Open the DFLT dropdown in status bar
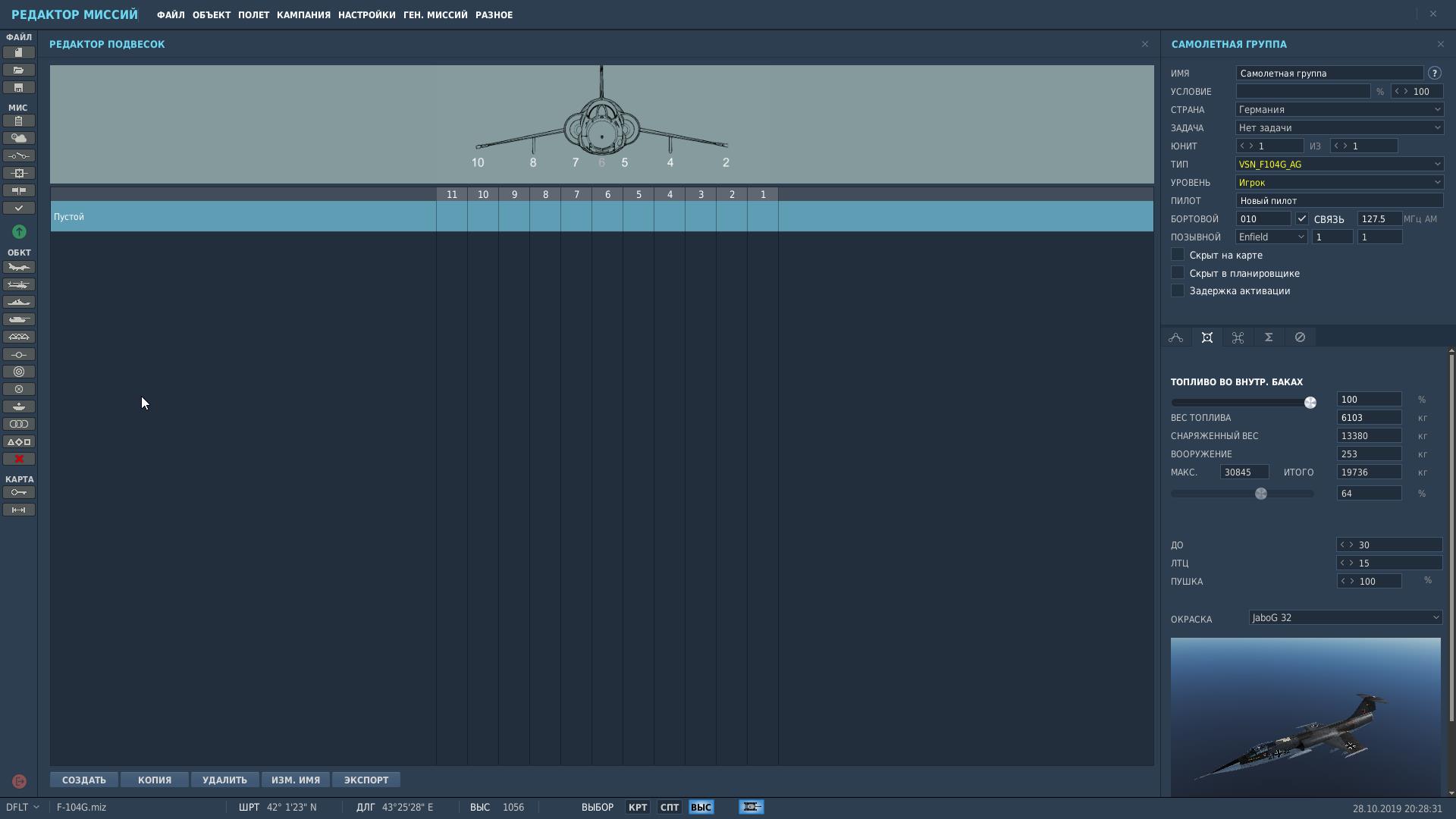Image resolution: width=1456 pixels, height=819 pixels. 23,807
